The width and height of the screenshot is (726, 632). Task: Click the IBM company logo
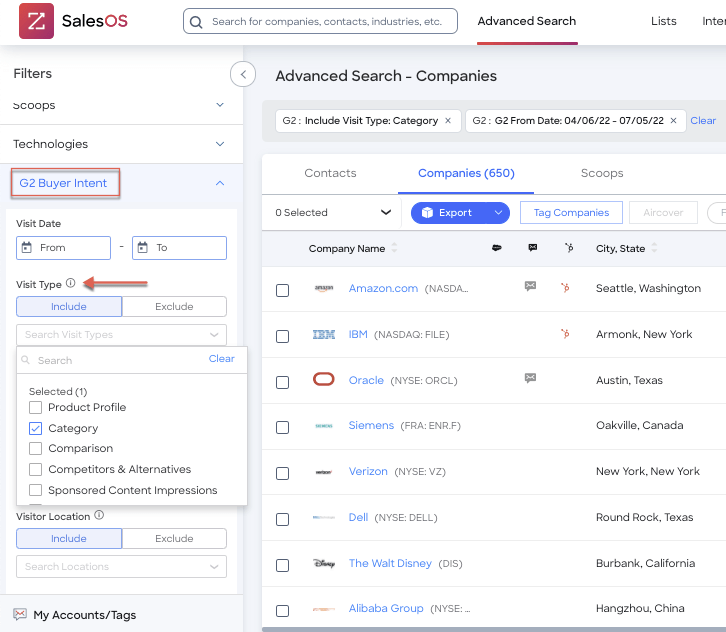[x=324, y=334]
